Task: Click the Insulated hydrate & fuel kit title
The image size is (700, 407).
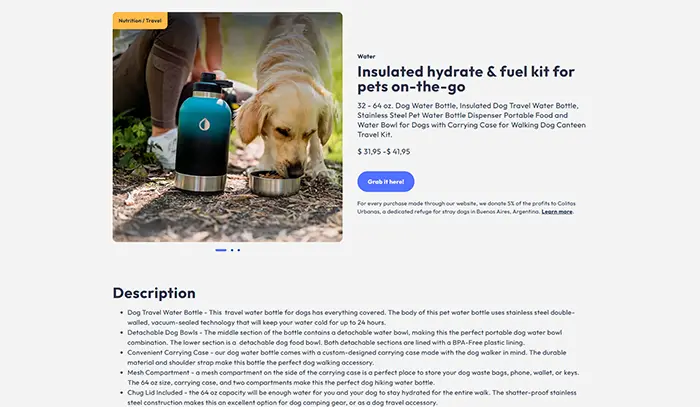Action: pos(466,79)
